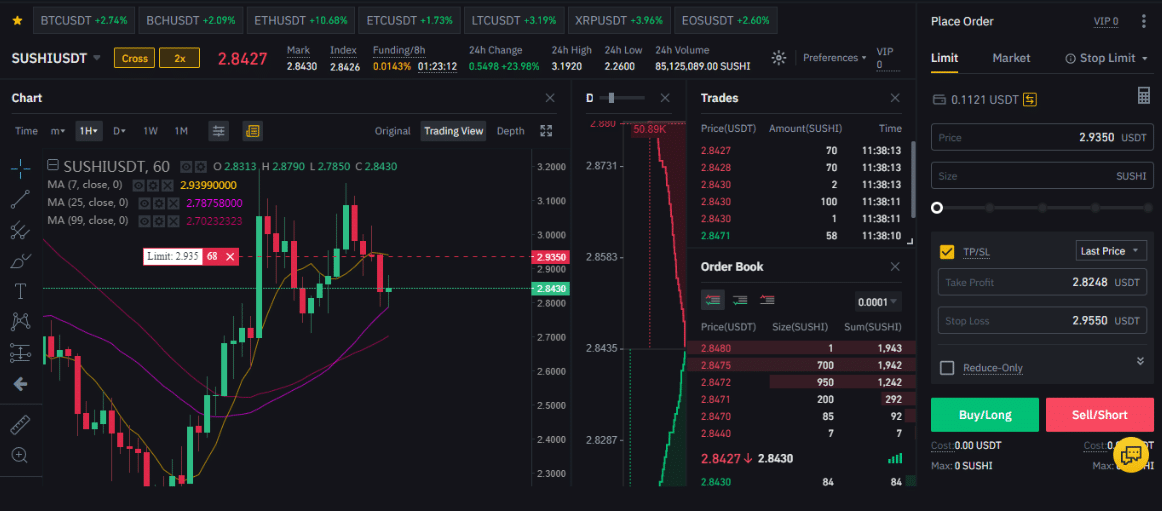Screen dimensions: 1162x511
Task: Open the 2x leverage setting
Action: pos(179,58)
